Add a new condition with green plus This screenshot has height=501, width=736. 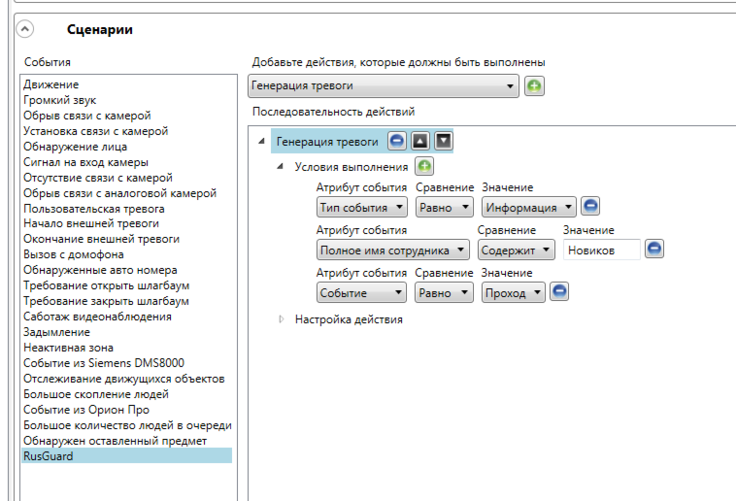[x=424, y=166]
